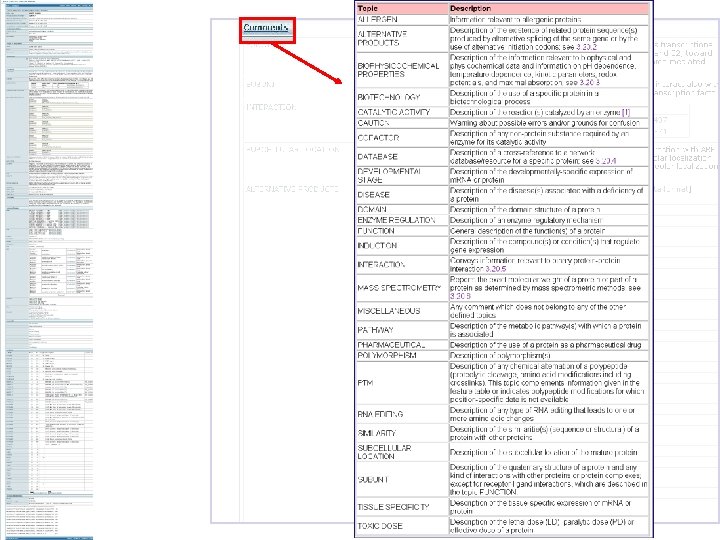
Task: Open the underlined Comments link
Action: 266,28
